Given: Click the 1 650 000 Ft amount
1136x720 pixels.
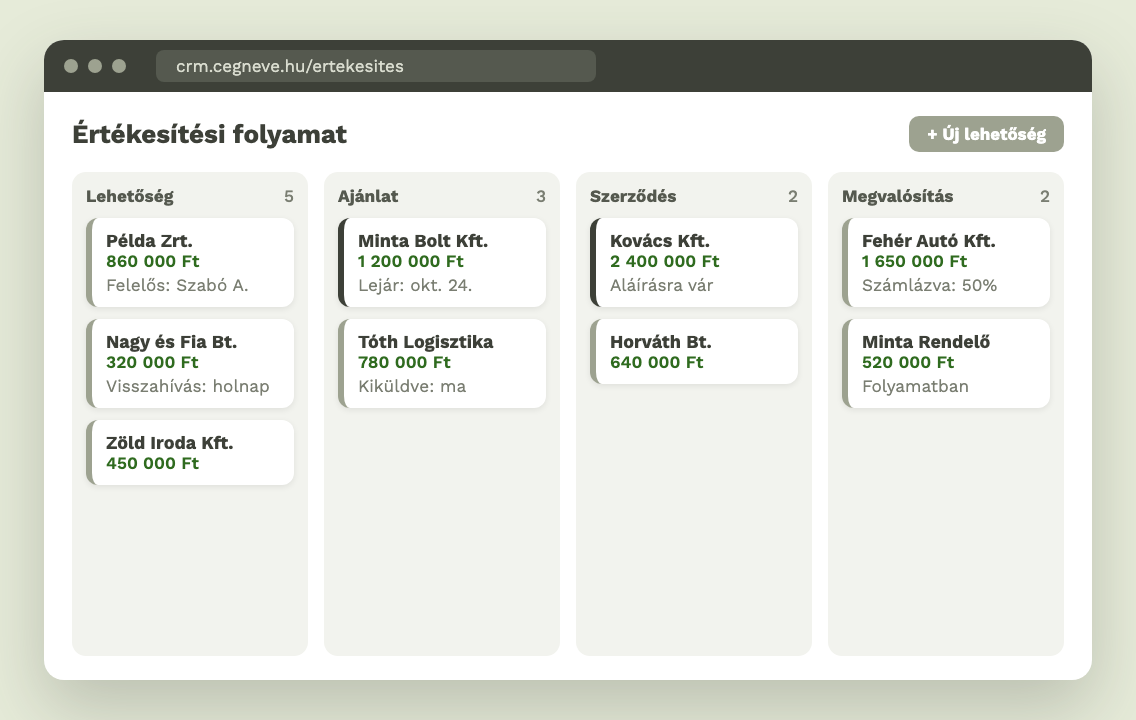Looking at the screenshot, I should point(914,261).
